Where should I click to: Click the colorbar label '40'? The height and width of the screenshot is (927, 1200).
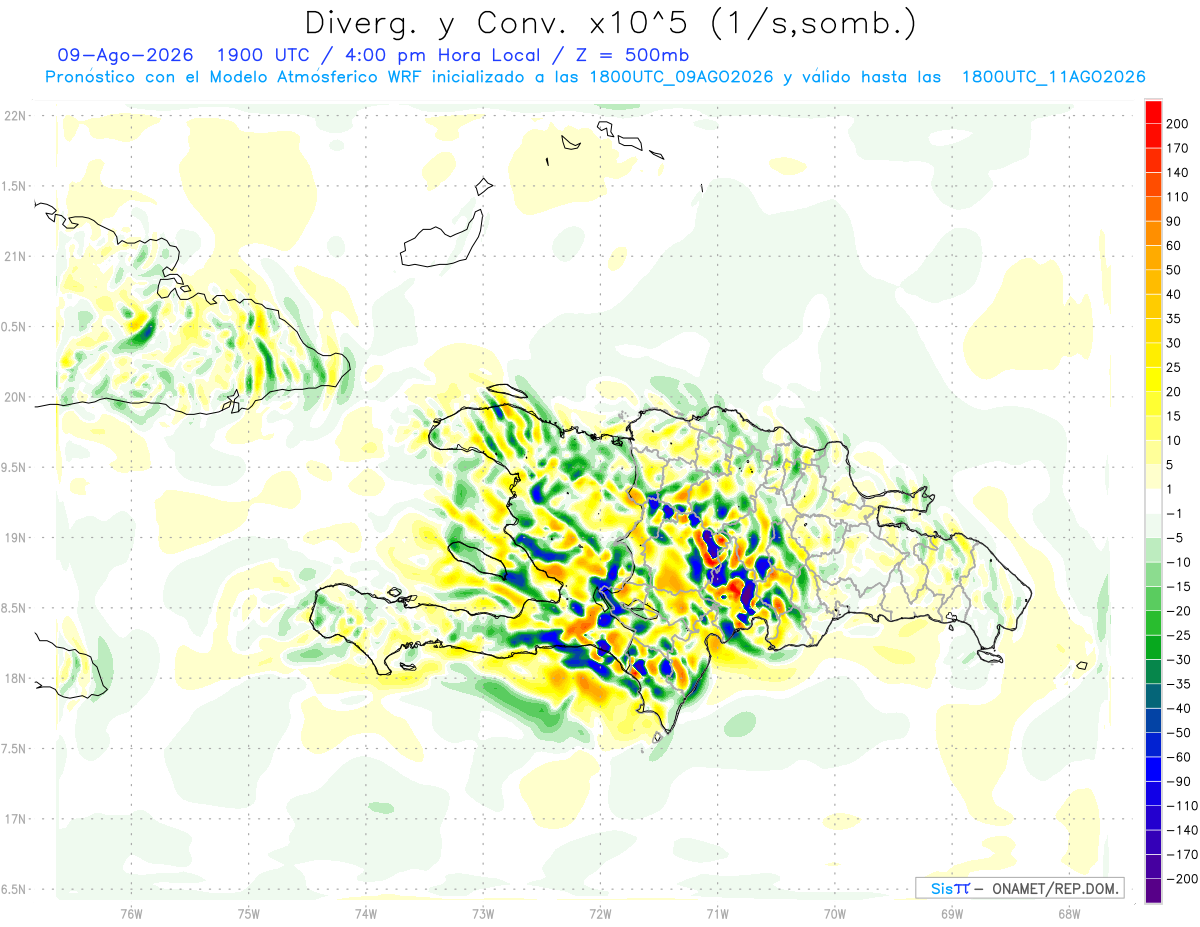point(1175,294)
